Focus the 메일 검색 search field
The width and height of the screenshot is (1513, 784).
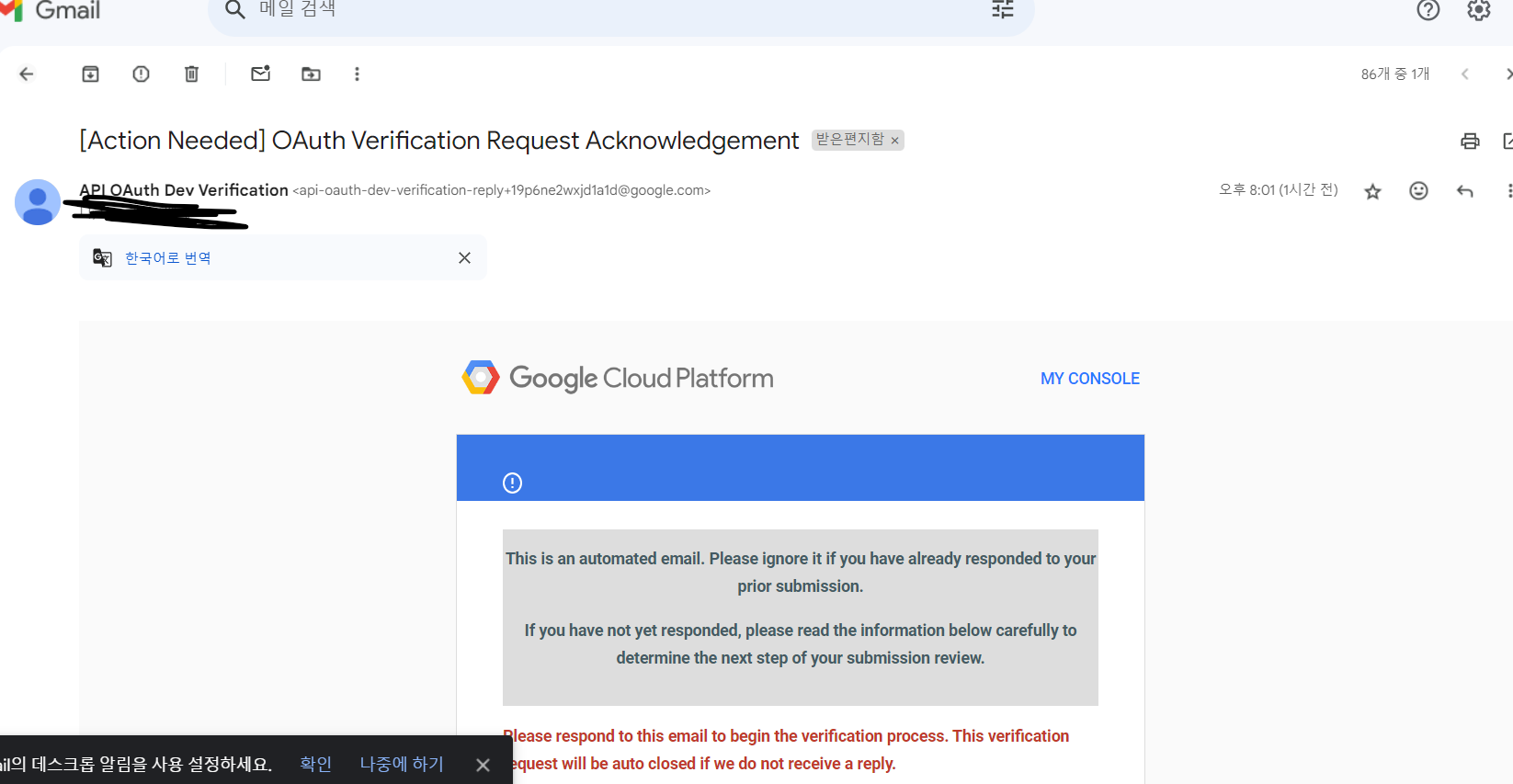[620, 11]
